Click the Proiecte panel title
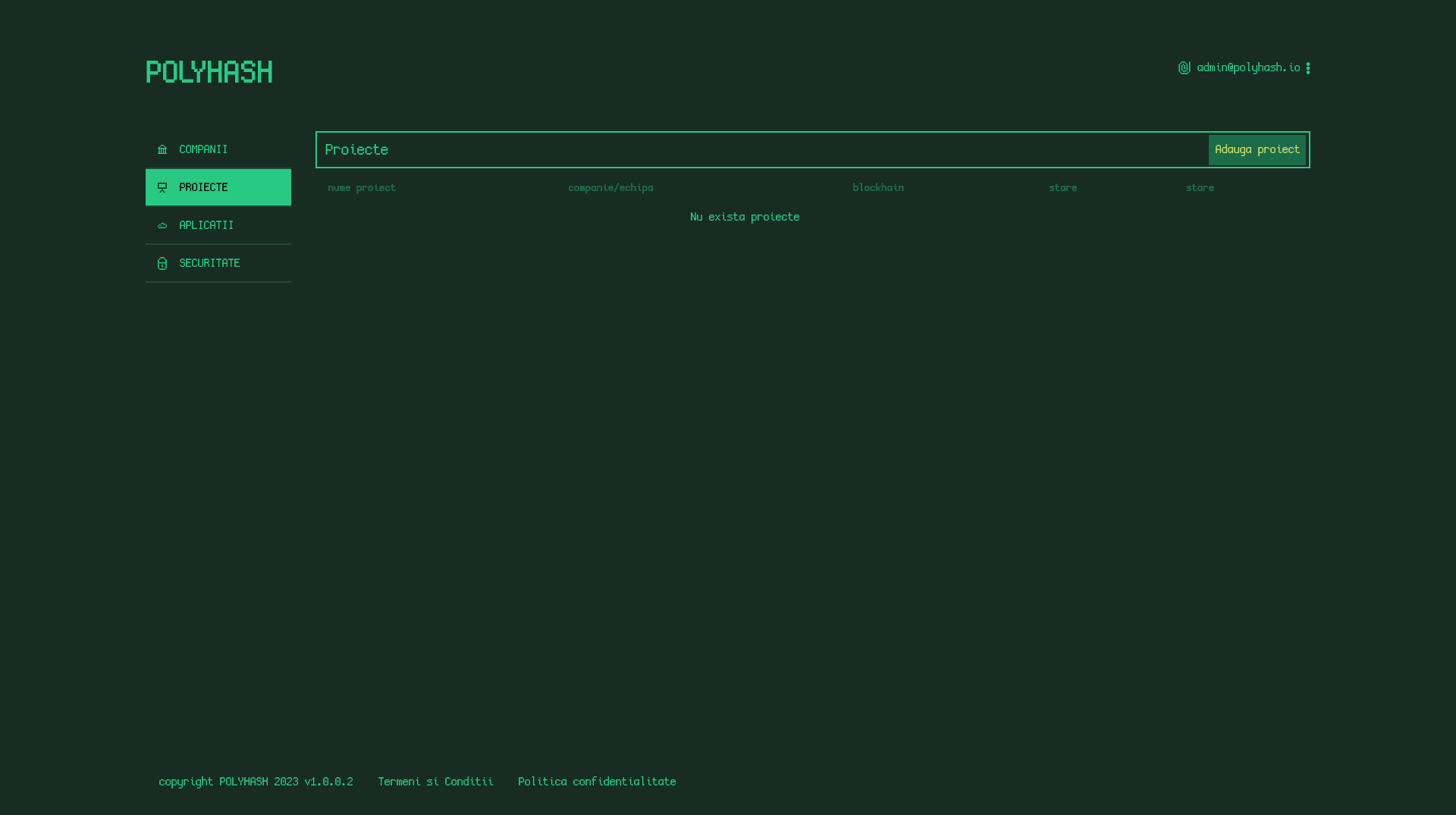This screenshot has height=815, width=1456. click(356, 149)
